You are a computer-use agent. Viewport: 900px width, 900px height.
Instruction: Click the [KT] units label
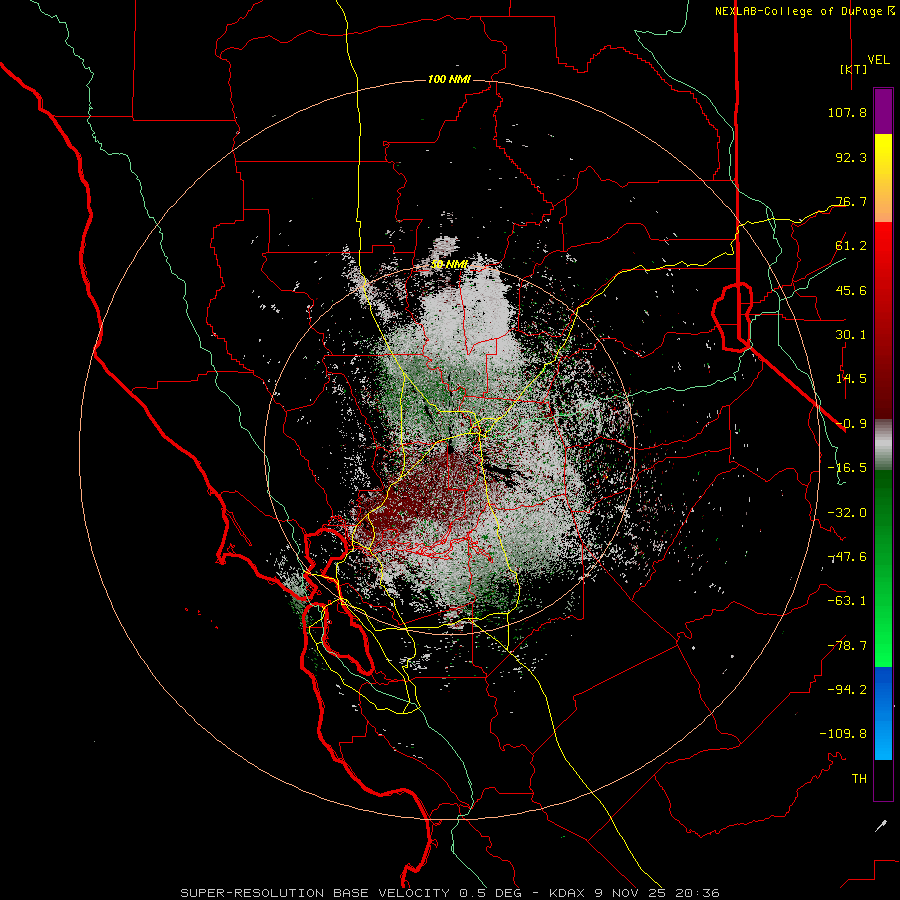(854, 69)
